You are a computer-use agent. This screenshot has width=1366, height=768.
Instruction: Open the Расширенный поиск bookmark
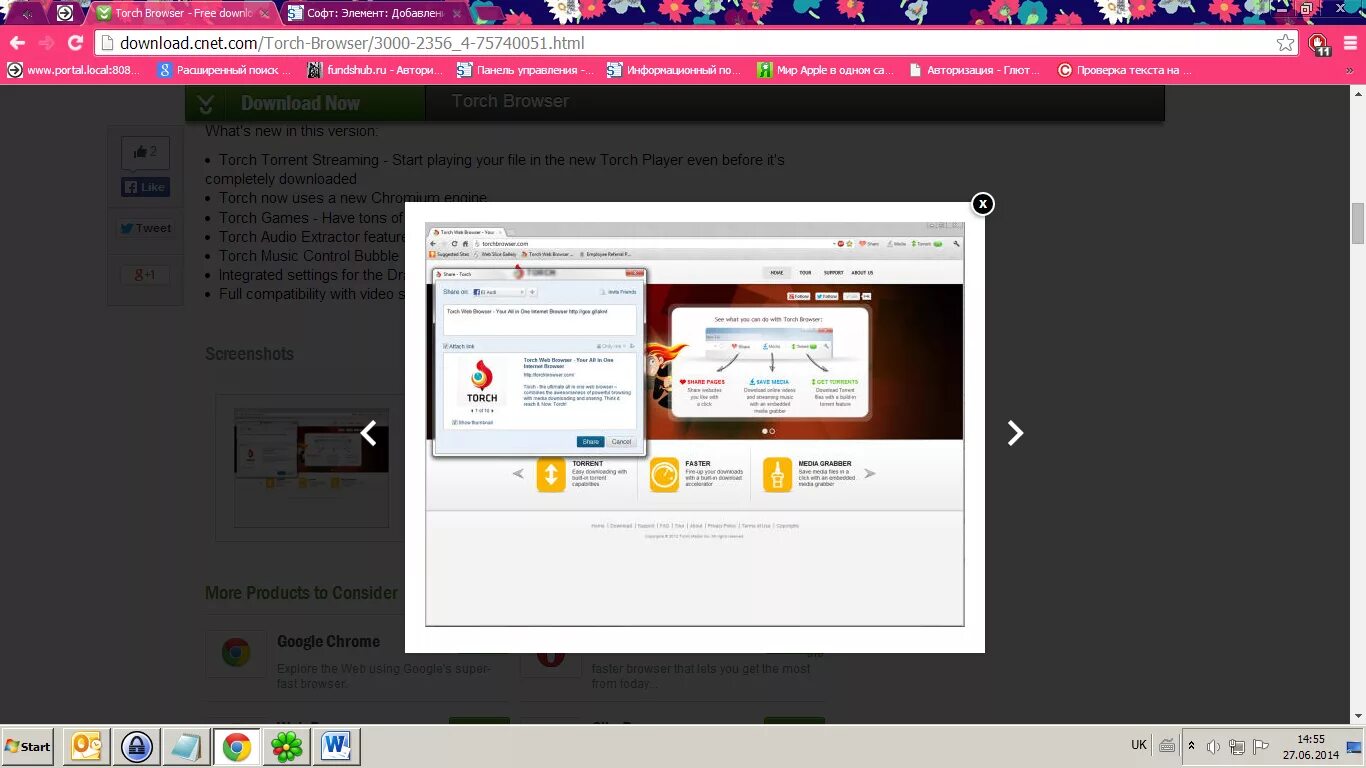(x=225, y=70)
